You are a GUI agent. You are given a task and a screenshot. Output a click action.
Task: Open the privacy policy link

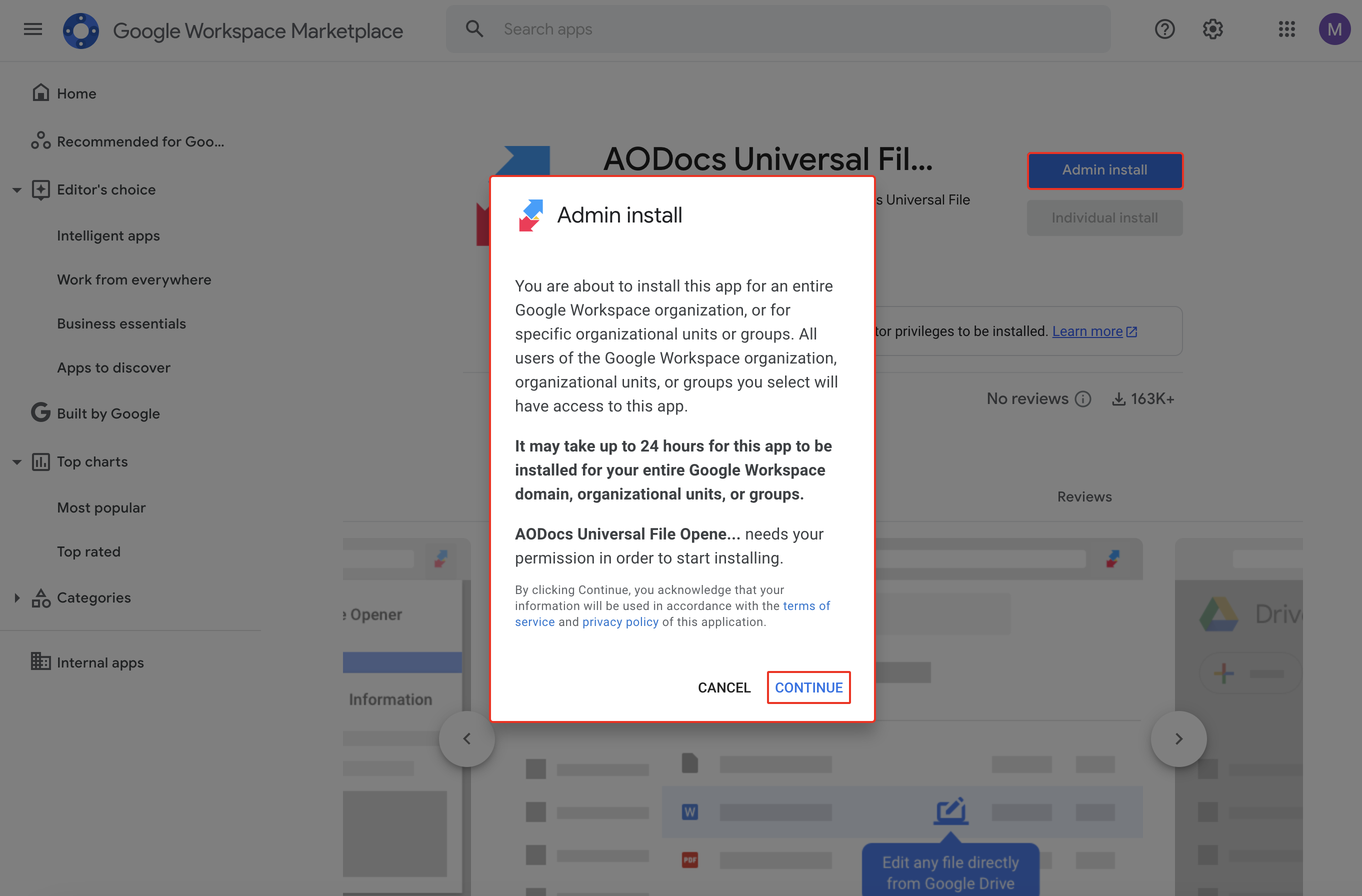tap(620, 622)
